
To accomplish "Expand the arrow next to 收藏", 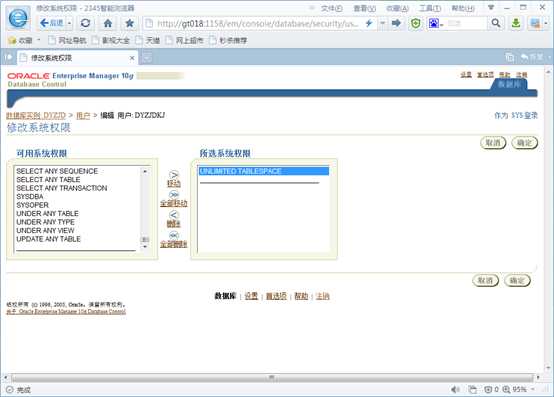I will 39,40.
